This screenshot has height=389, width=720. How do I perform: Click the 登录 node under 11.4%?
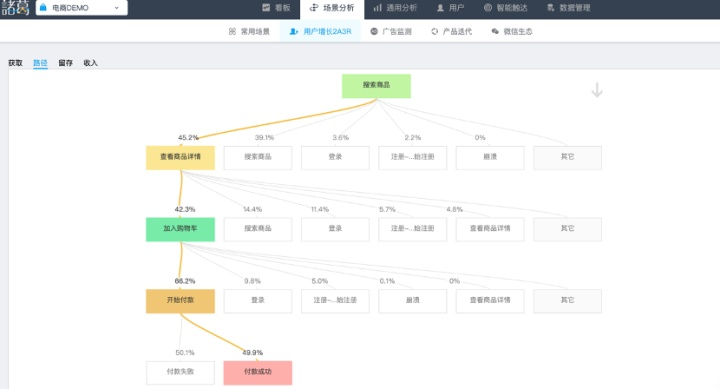click(335, 230)
